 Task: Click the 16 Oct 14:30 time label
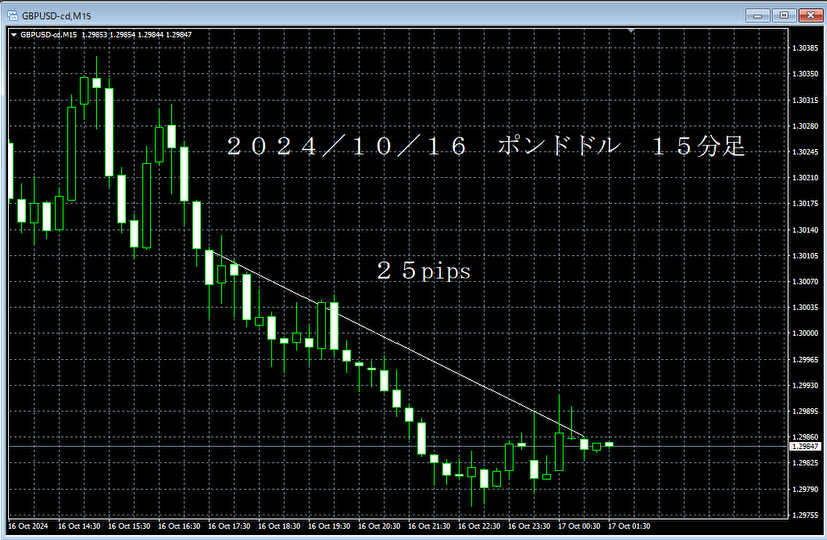click(x=79, y=526)
